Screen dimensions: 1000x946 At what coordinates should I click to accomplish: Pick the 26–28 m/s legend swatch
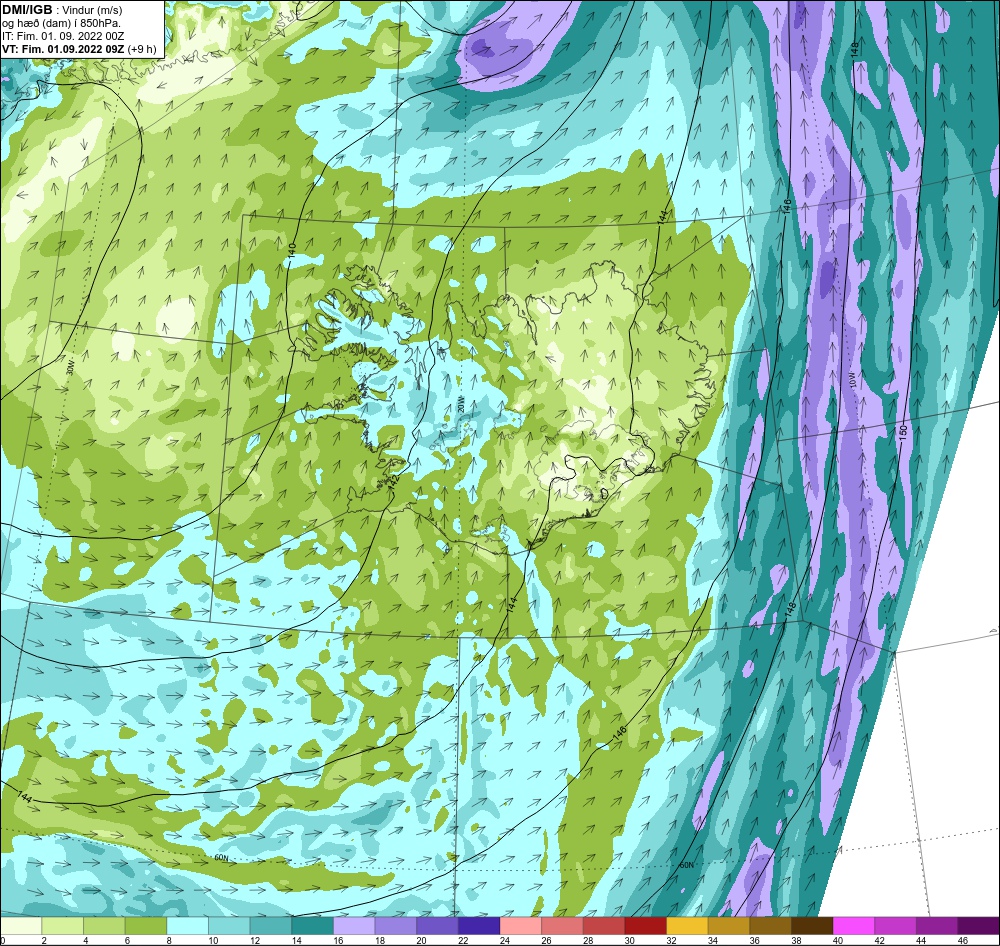click(562, 926)
